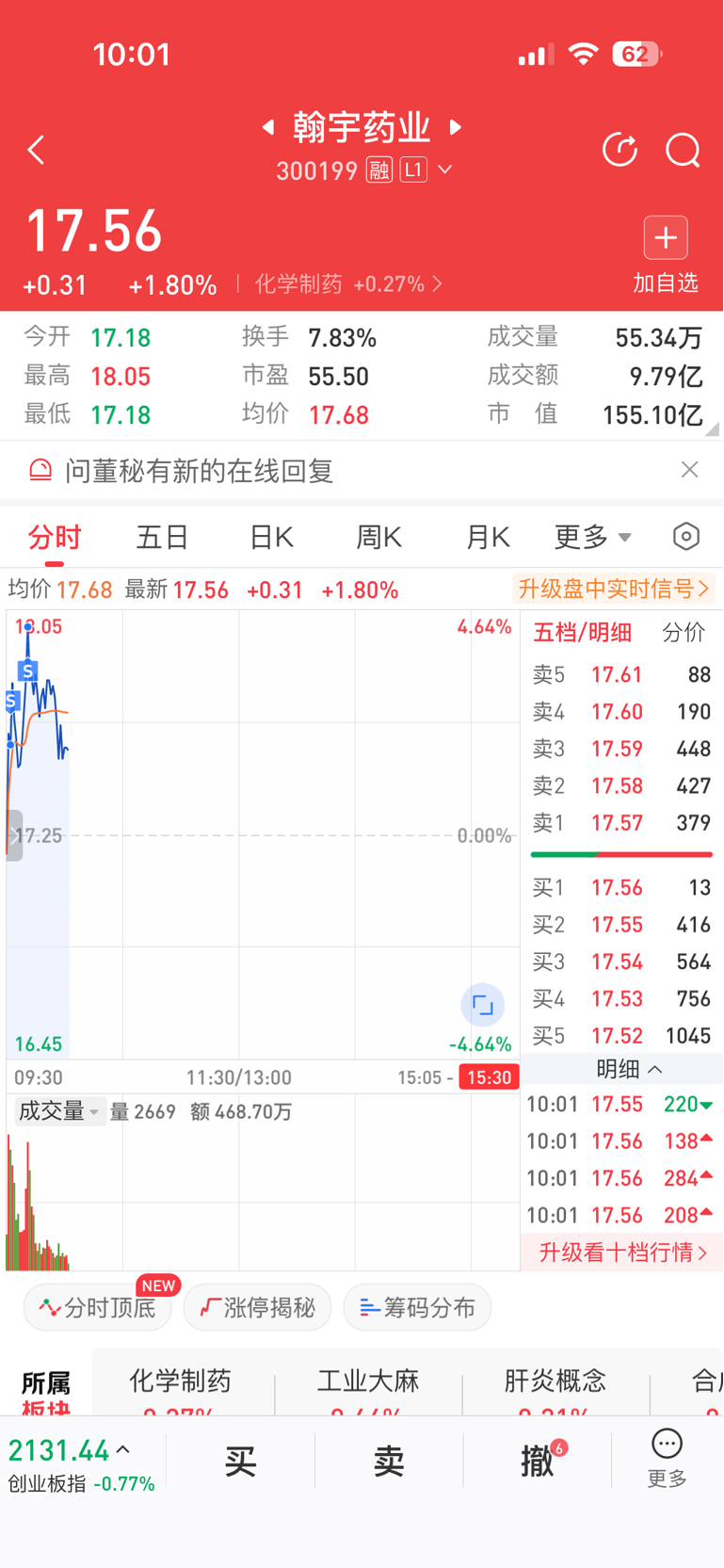The width and height of the screenshot is (724, 1568).
Task: Select 卖3 price 17.59 row
Action: click(621, 749)
